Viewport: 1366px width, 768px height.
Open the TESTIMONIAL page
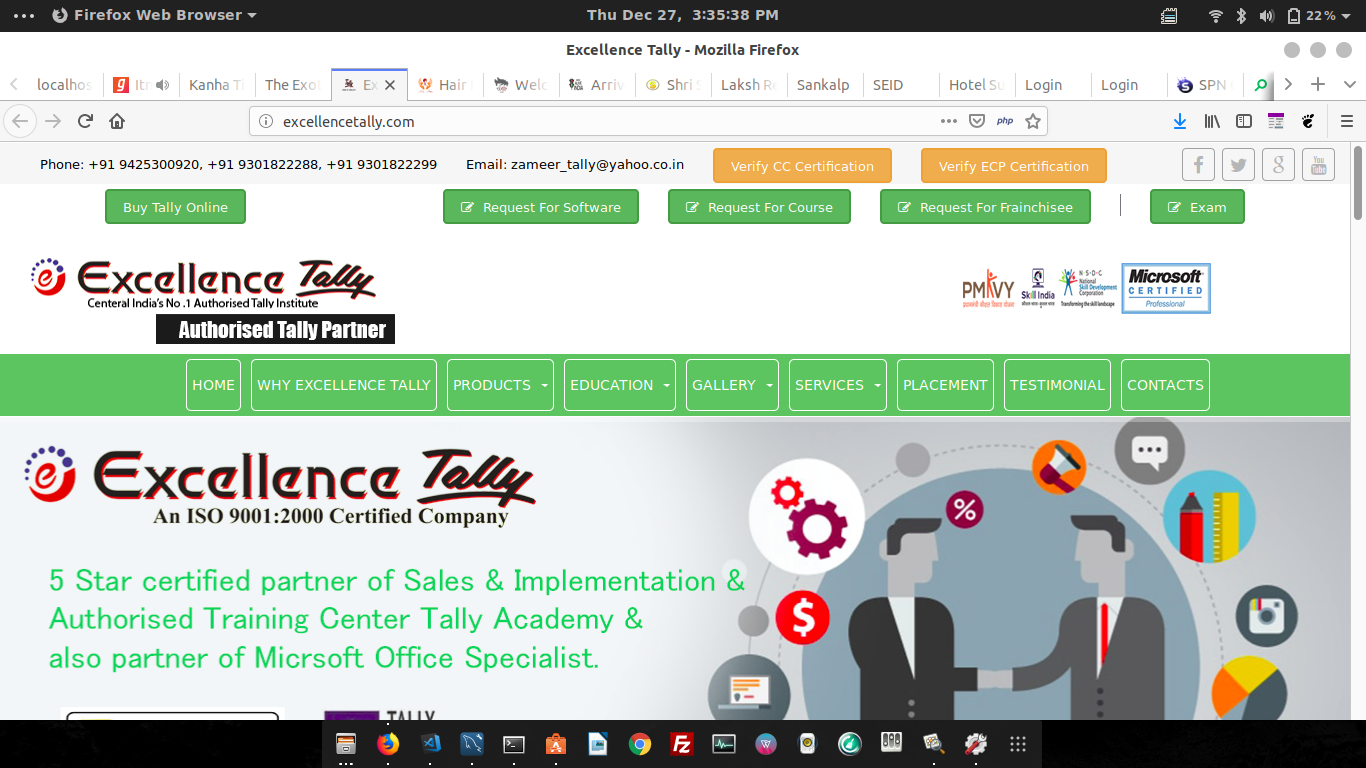[1057, 385]
